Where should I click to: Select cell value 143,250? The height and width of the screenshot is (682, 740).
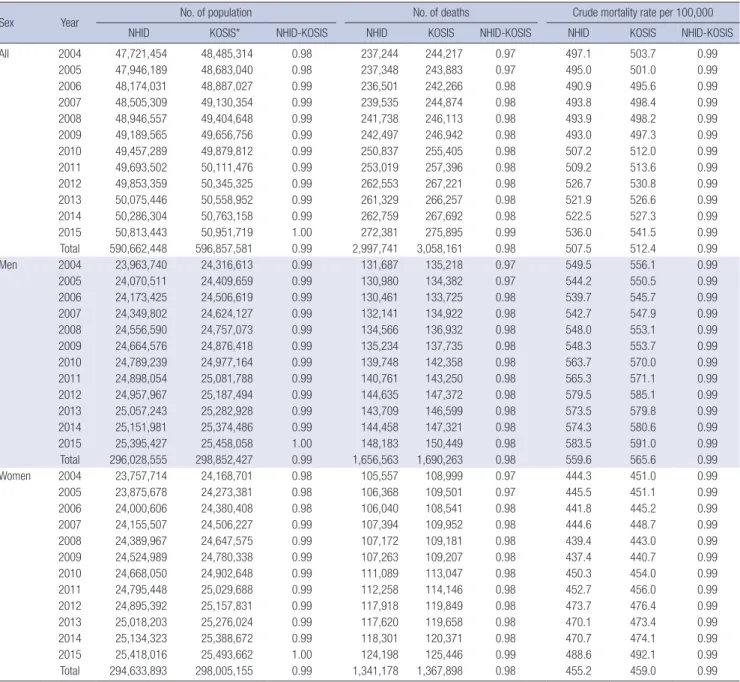coord(444,379)
